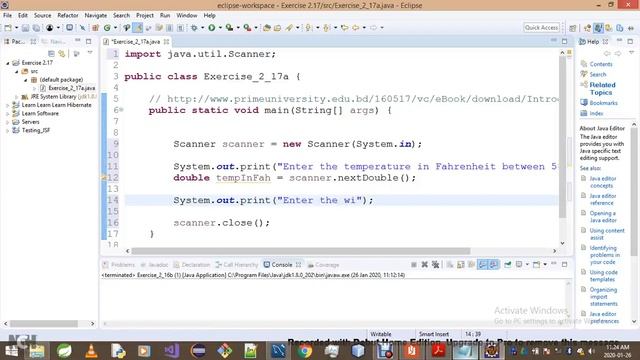Open Visual Studio from taskbar
The width and height of the screenshot is (640, 360).
pos(171,351)
